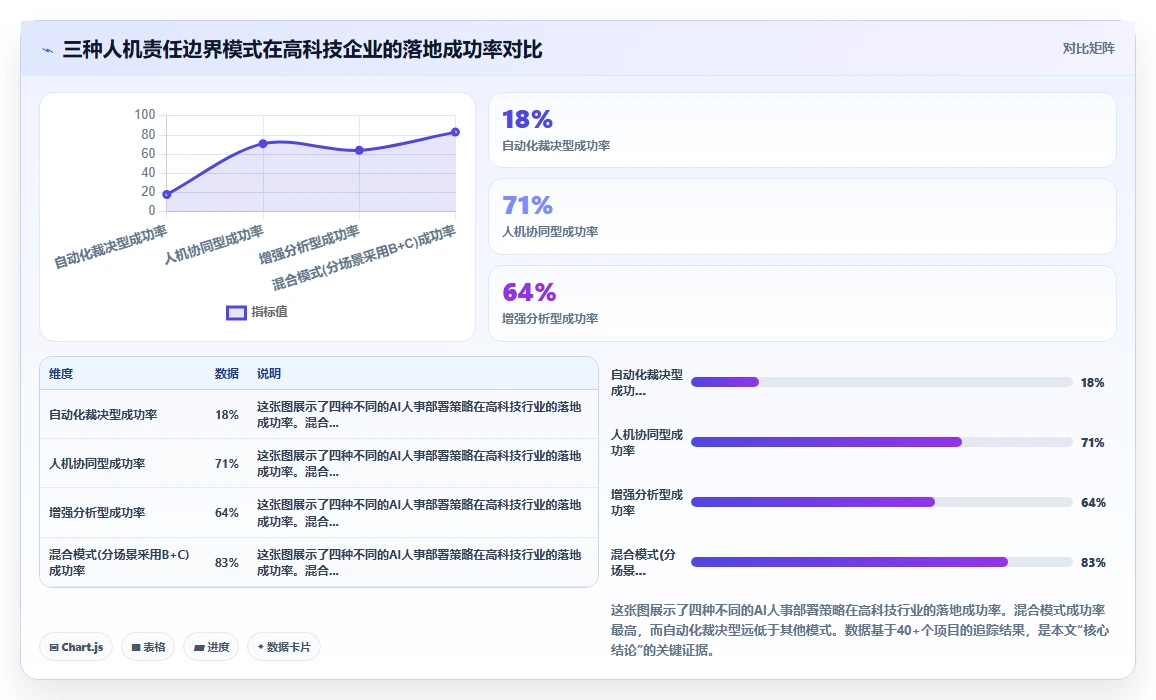This screenshot has width=1156, height=700.
Task: Click the Chart.js tag chip
Action: 76,647
